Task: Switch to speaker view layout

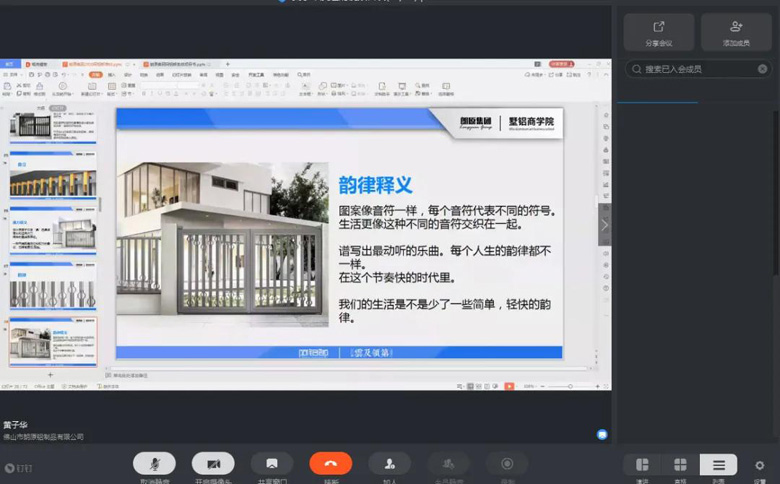Action: pyautogui.click(x=642, y=465)
